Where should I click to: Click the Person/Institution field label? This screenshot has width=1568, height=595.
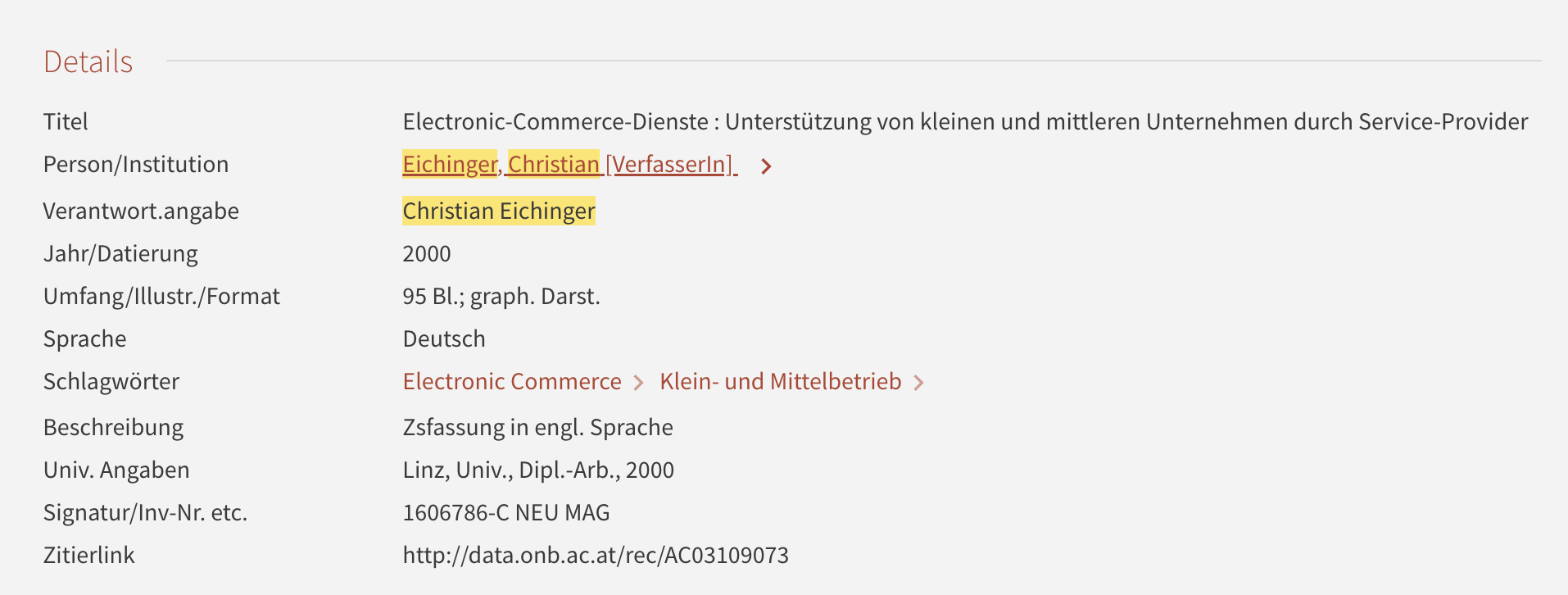point(136,164)
